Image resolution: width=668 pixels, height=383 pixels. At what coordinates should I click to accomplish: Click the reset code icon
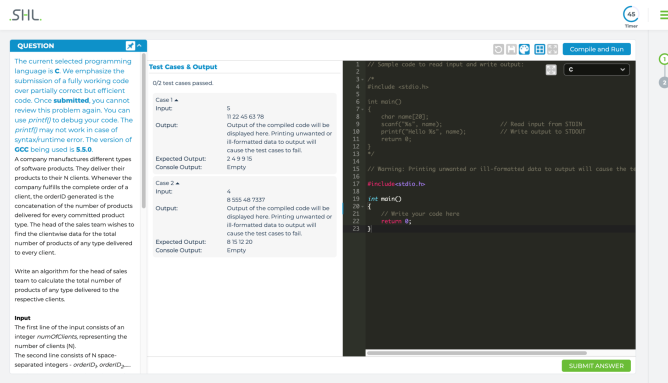point(498,49)
